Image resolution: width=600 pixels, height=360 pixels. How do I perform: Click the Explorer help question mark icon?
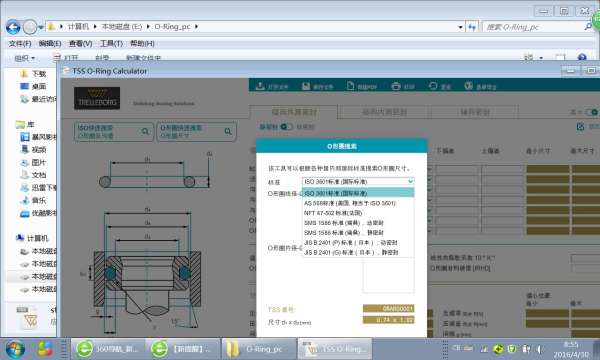582,57
